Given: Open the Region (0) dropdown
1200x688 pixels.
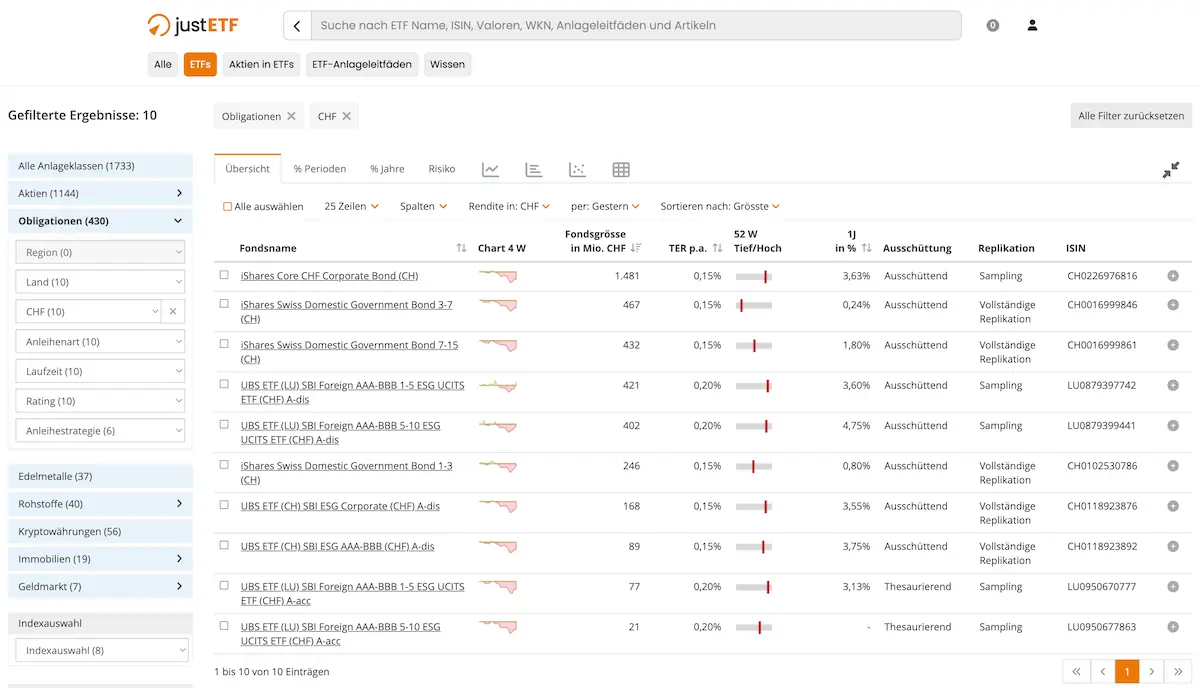Looking at the screenshot, I should pos(100,253).
